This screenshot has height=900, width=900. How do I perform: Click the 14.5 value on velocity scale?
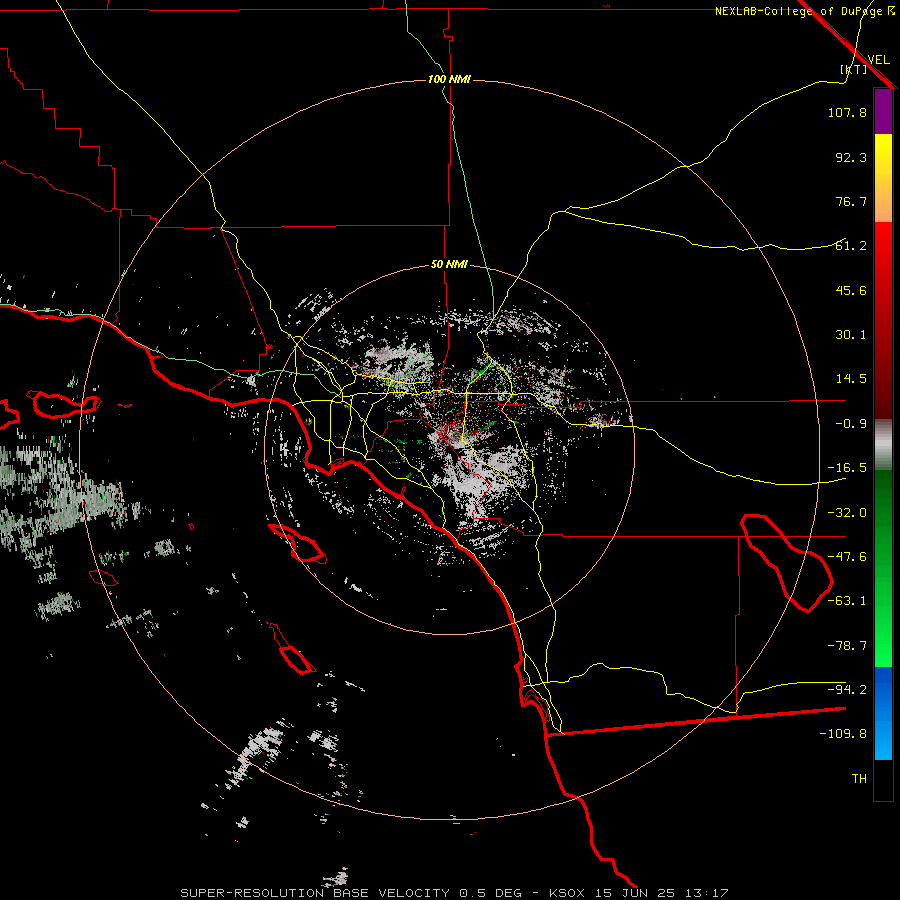click(x=851, y=379)
